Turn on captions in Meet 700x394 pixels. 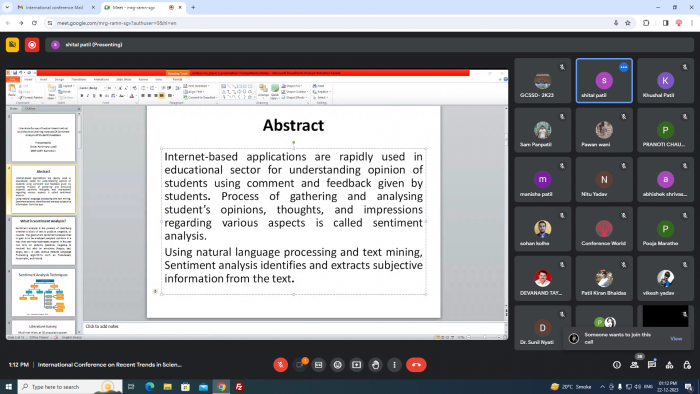pos(318,365)
